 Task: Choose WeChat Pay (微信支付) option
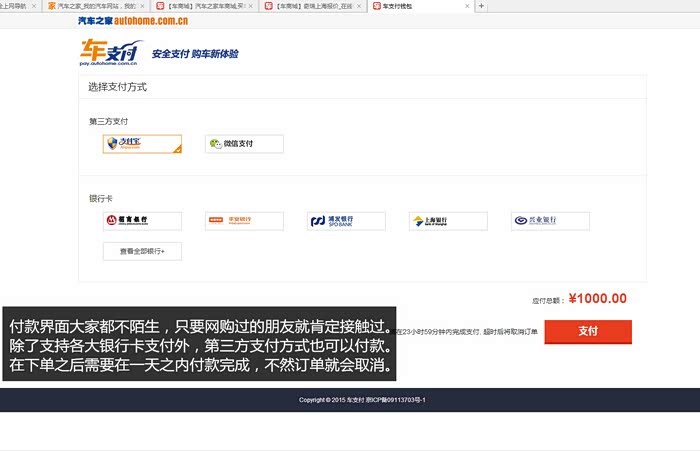coord(244,144)
